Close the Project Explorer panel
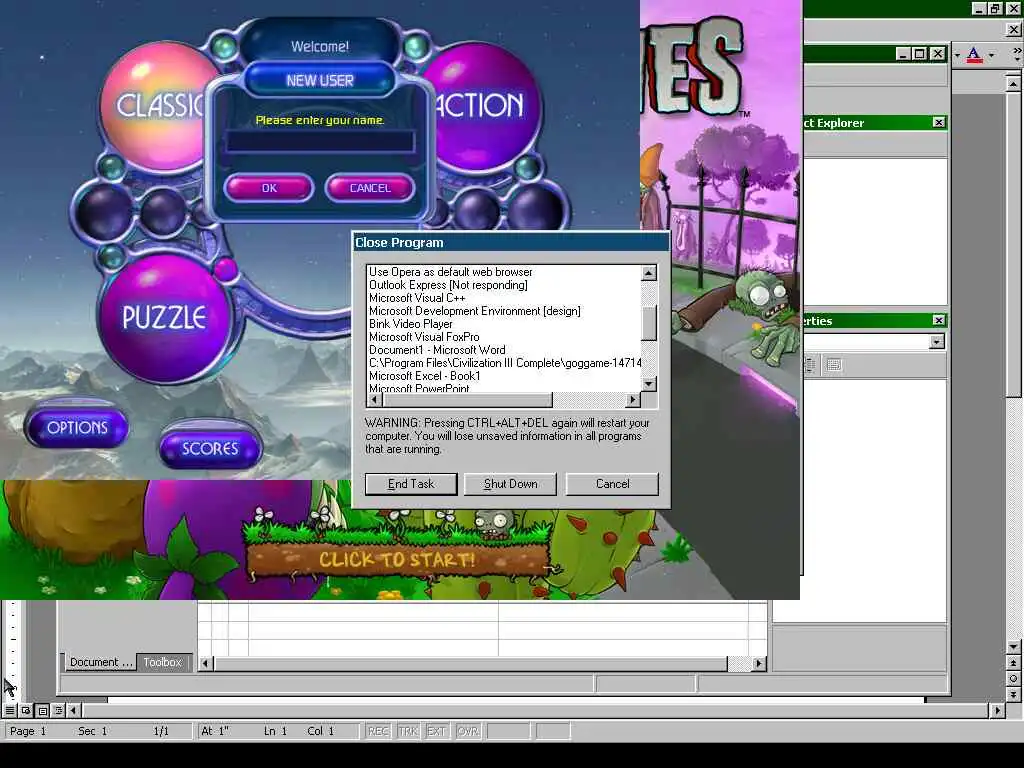 tap(938, 123)
